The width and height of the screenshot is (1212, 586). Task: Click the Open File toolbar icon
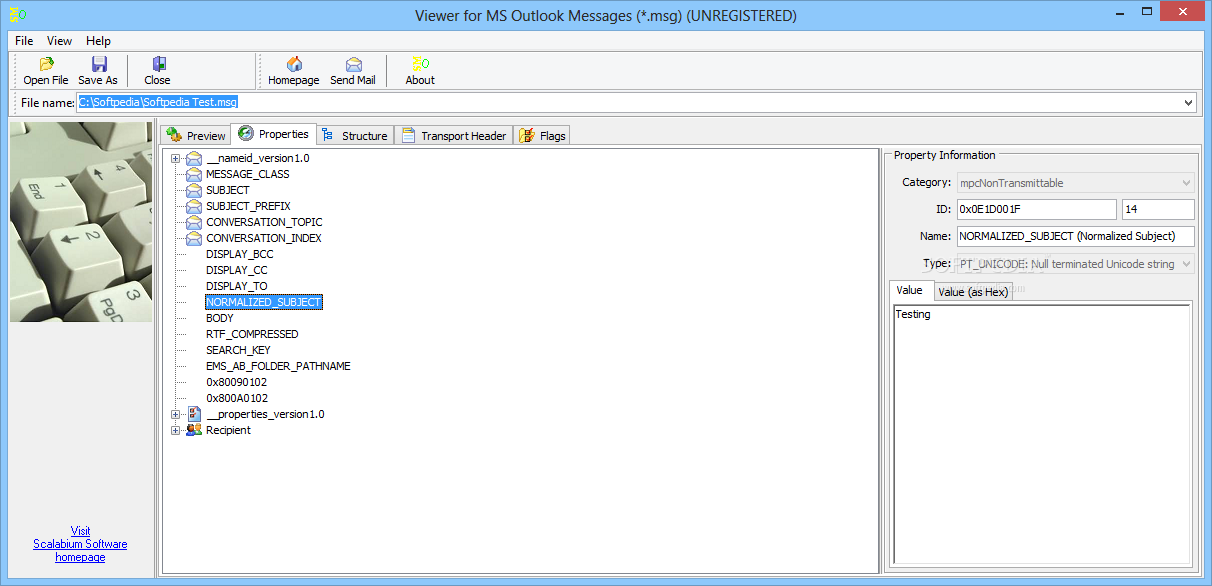coord(46,64)
